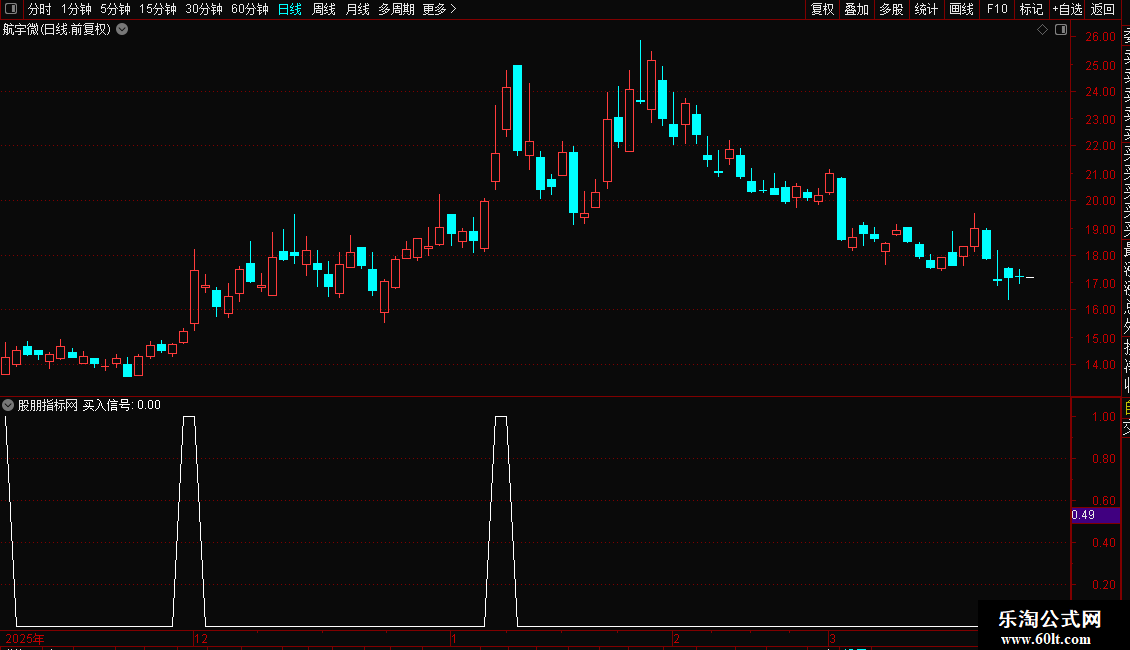Switch to 分时 intraday view
This screenshot has width=1130, height=650.
[x=40, y=9]
